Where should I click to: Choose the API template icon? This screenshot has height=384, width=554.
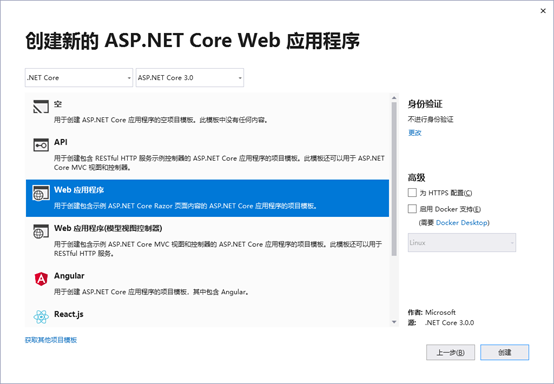coord(41,145)
